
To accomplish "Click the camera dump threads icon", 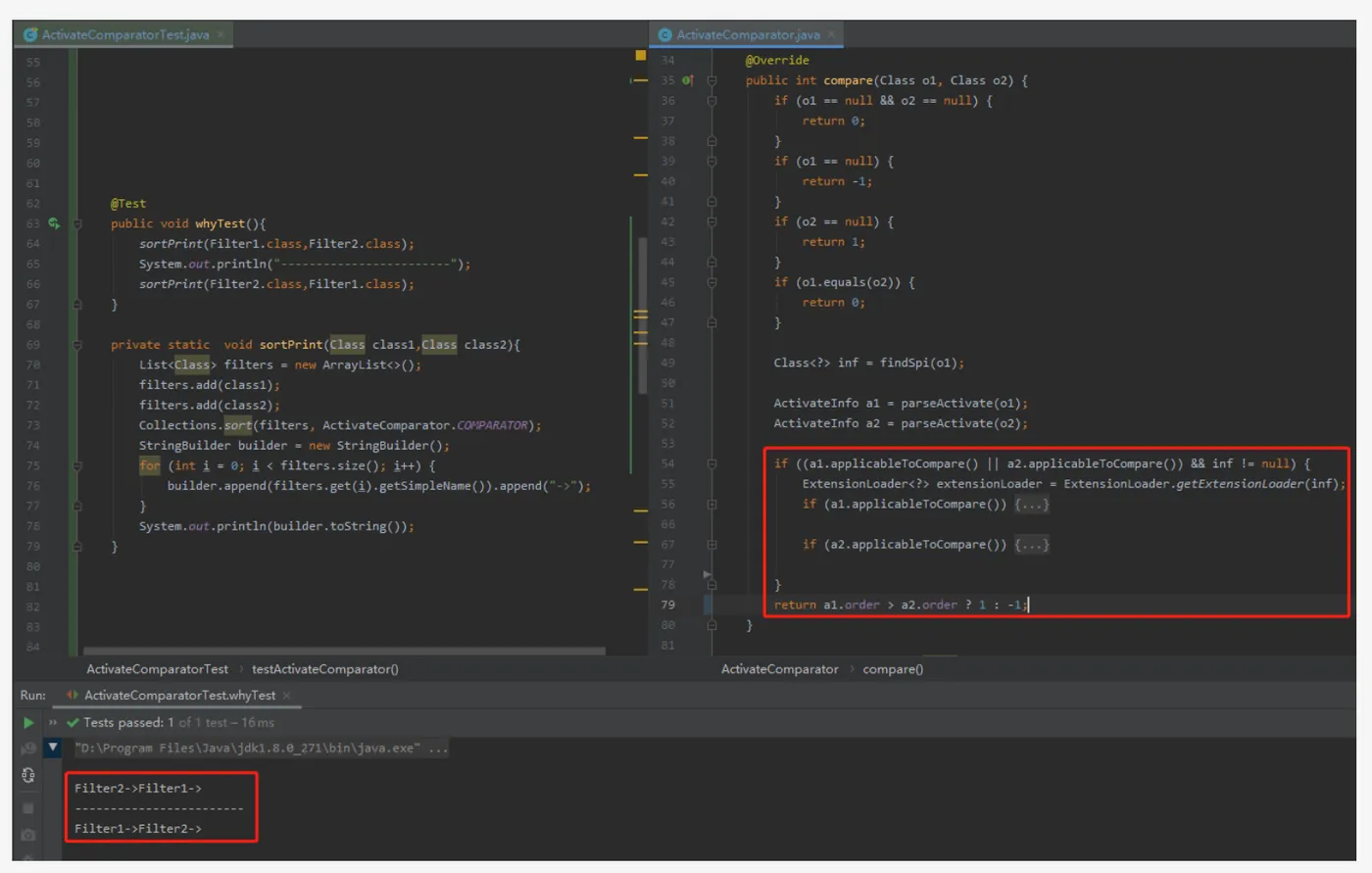I will click(28, 835).
